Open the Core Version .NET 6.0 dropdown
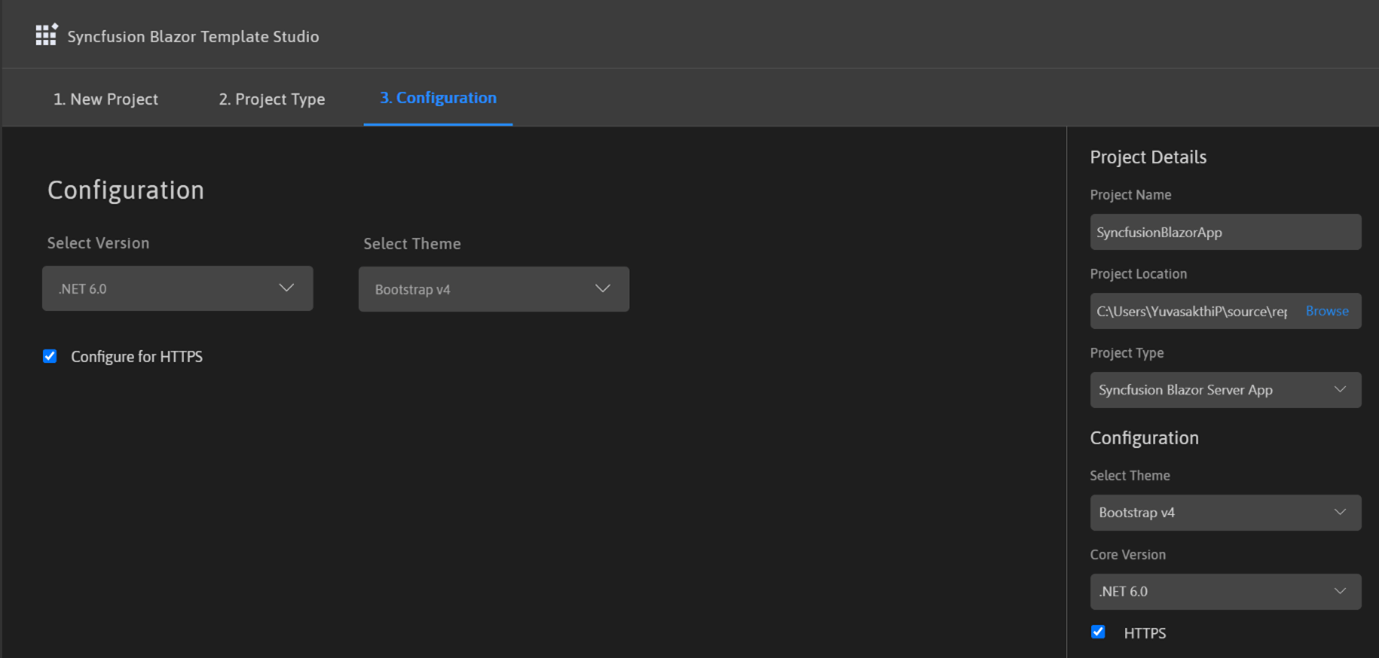This screenshot has height=658, width=1379. [x=1224, y=591]
